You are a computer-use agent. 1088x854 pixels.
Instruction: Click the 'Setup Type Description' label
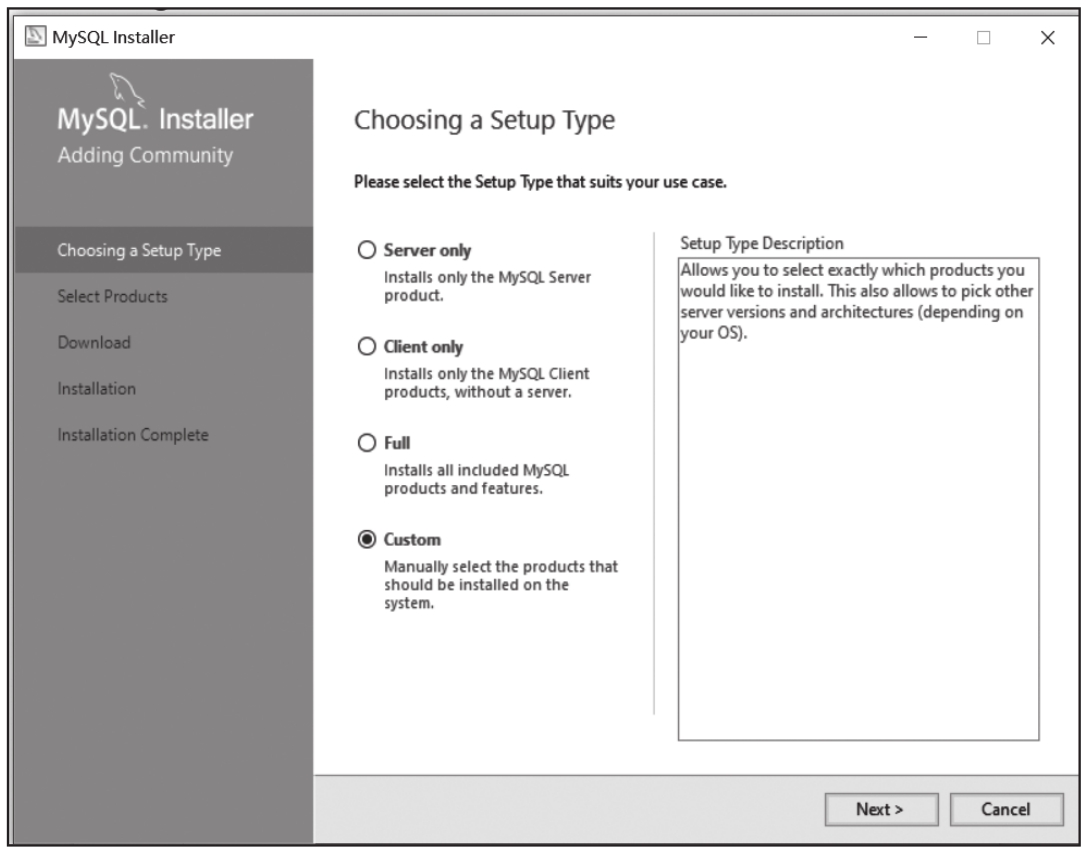[x=761, y=244]
